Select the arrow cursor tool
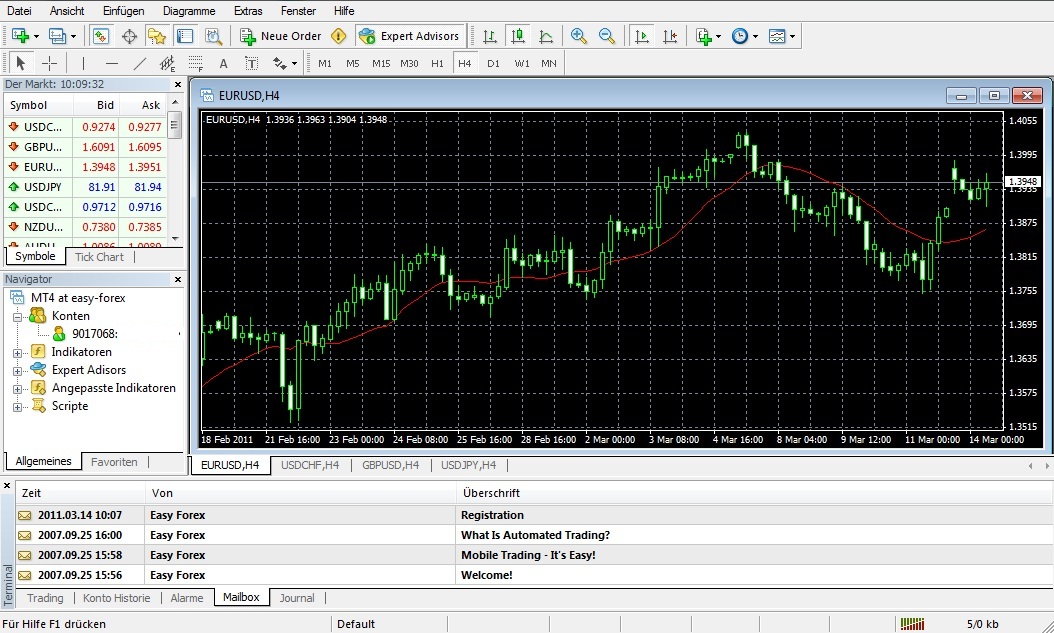The height and width of the screenshot is (633, 1054). pyautogui.click(x=20, y=63)
